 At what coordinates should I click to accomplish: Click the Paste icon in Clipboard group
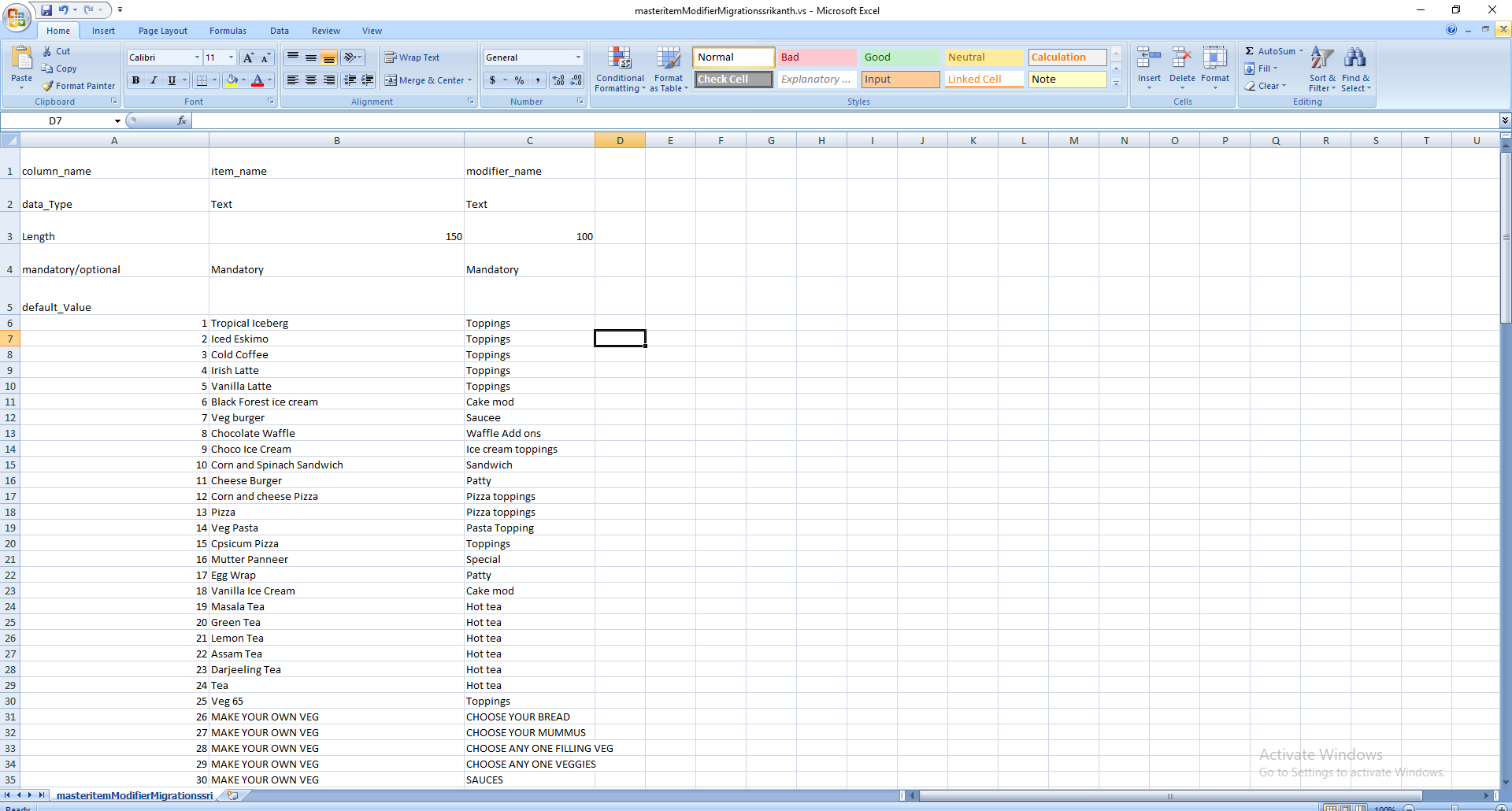point(21,59)
